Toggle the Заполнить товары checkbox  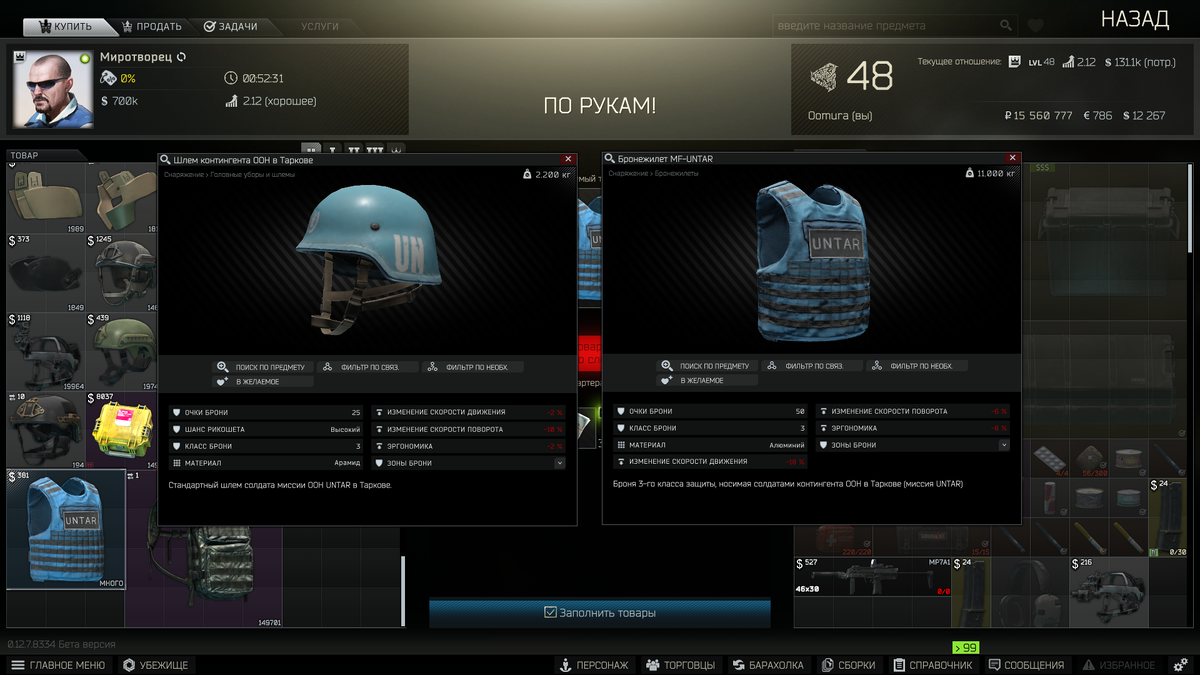pyautogui.click(x=550, y=612)
